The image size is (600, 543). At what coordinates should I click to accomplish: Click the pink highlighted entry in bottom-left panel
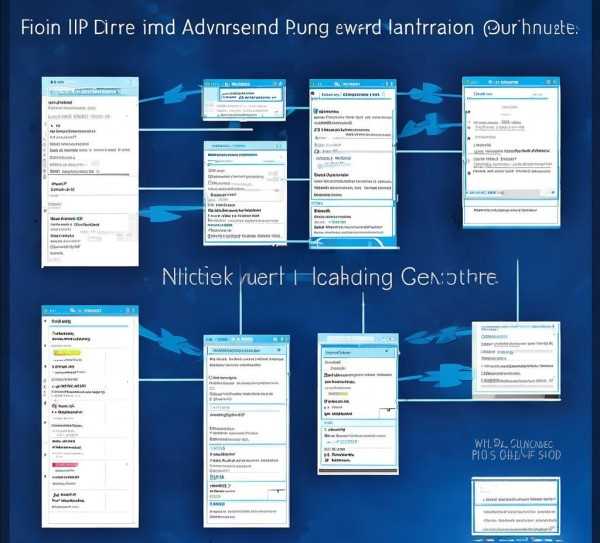tap(65, 465)
